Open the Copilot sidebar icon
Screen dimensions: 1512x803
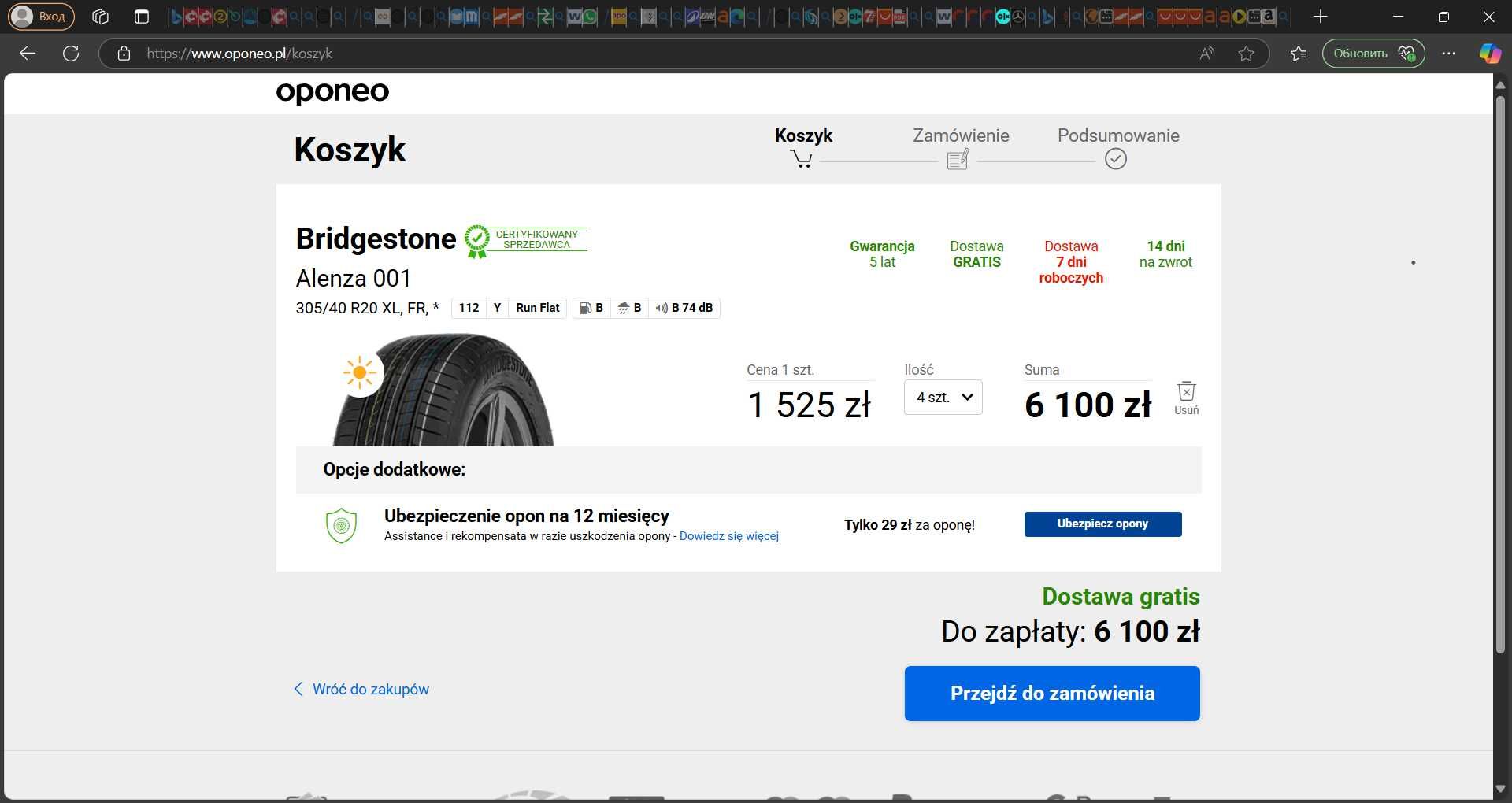click(x=1490, y=54)
